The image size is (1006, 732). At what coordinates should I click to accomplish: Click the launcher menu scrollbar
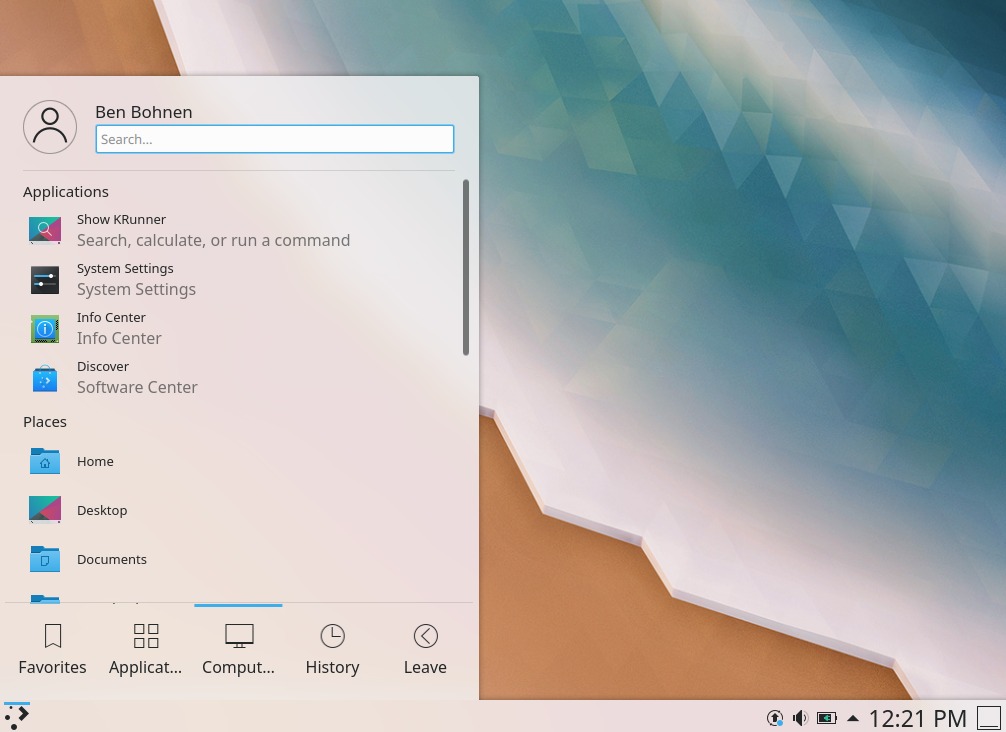point(466,267)
